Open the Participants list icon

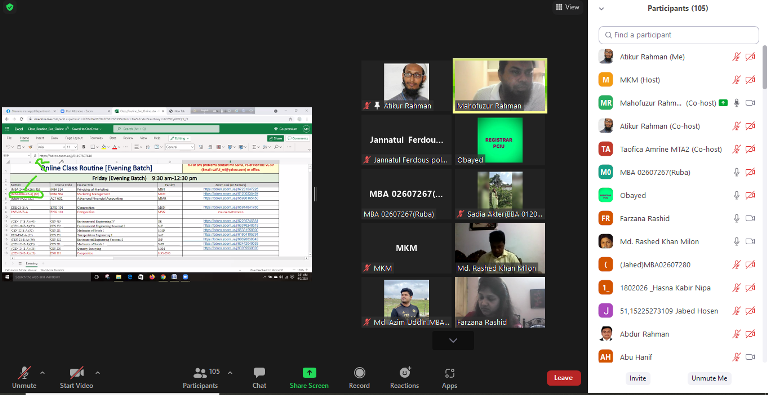point(200,373)
